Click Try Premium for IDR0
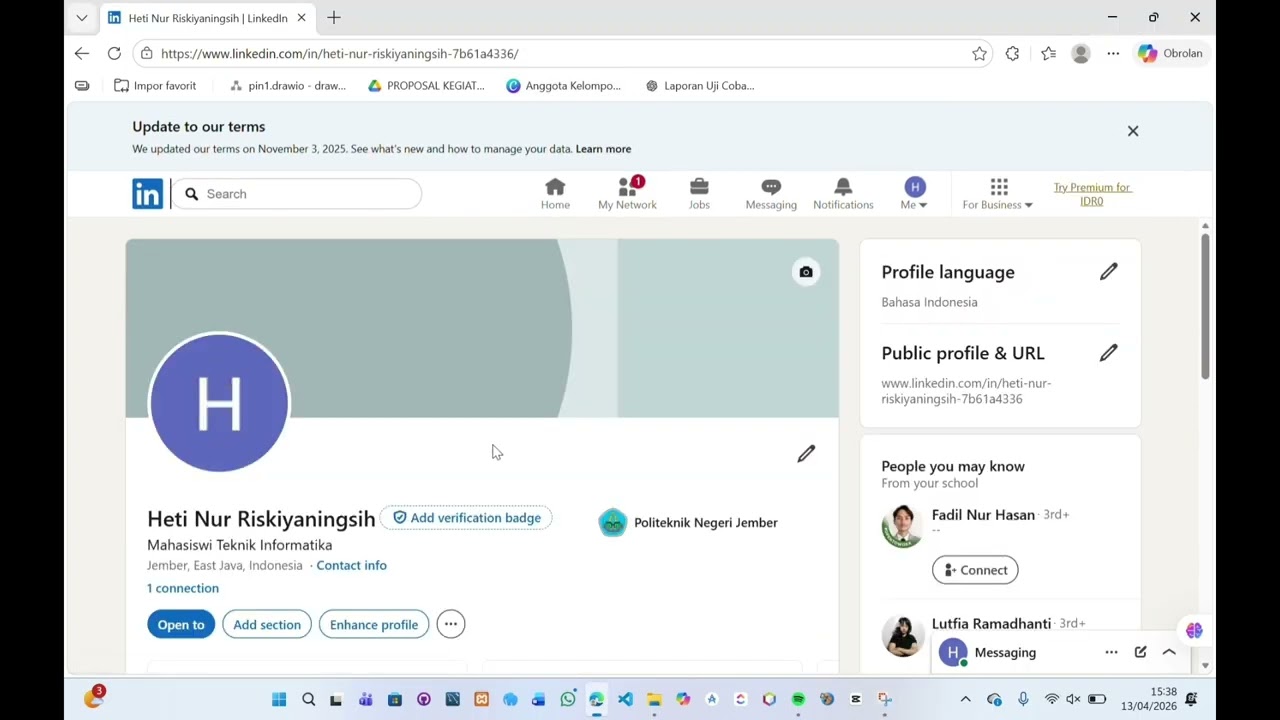The image size is (1280, 720). click(x=1092, y=194)
